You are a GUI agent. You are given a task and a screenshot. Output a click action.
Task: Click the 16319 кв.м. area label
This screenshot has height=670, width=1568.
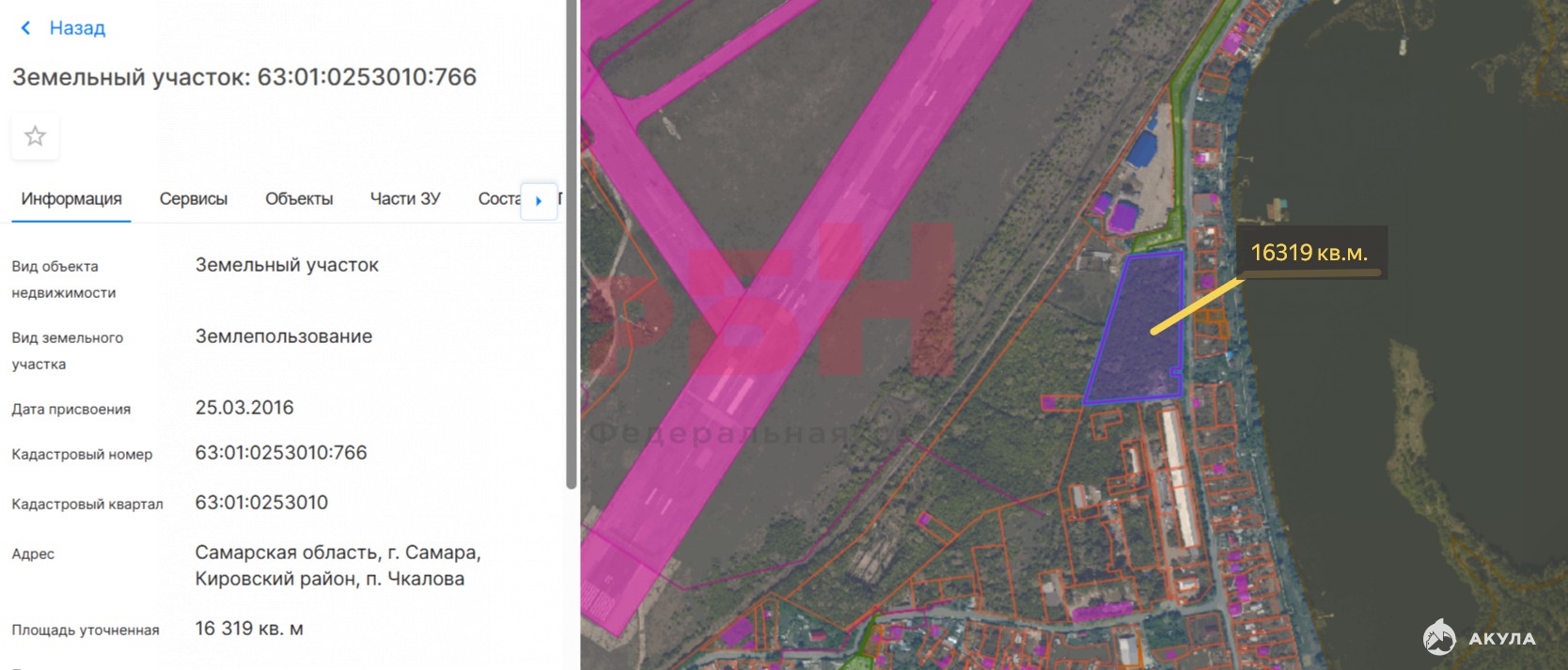point(1309,253)
